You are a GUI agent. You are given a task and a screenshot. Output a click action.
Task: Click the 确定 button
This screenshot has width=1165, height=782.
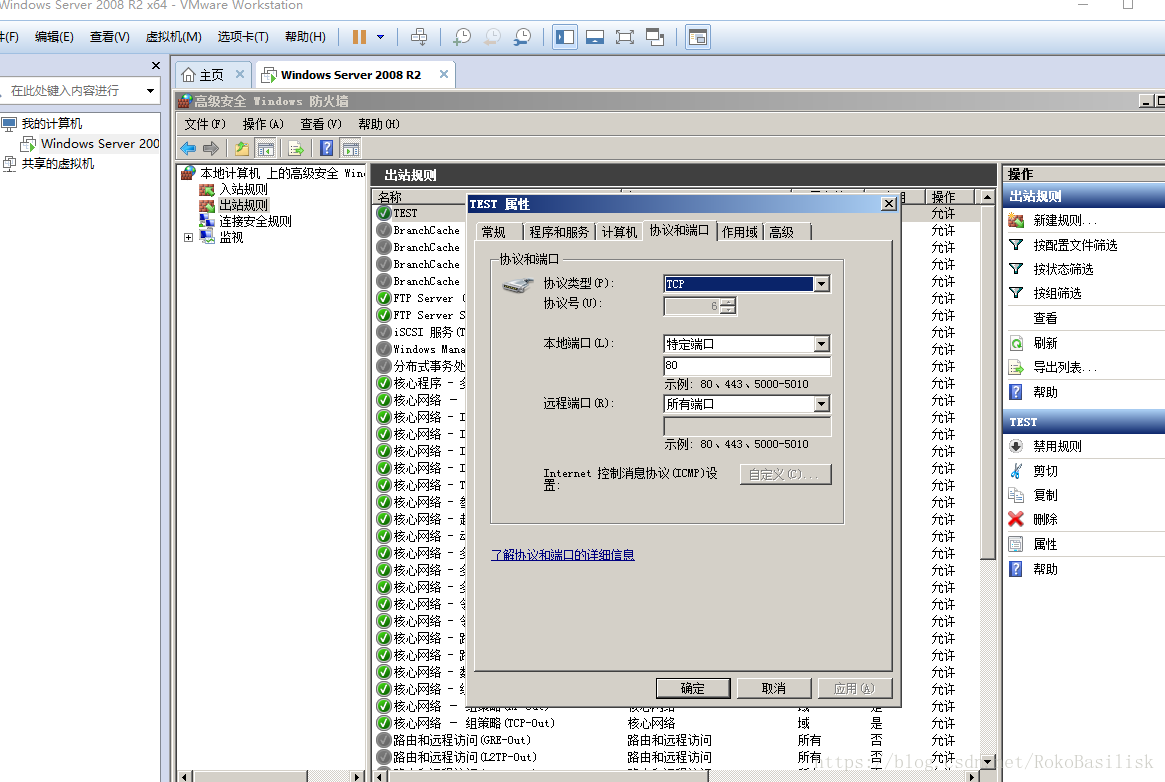pyautogui.click(x=692, y=688)
